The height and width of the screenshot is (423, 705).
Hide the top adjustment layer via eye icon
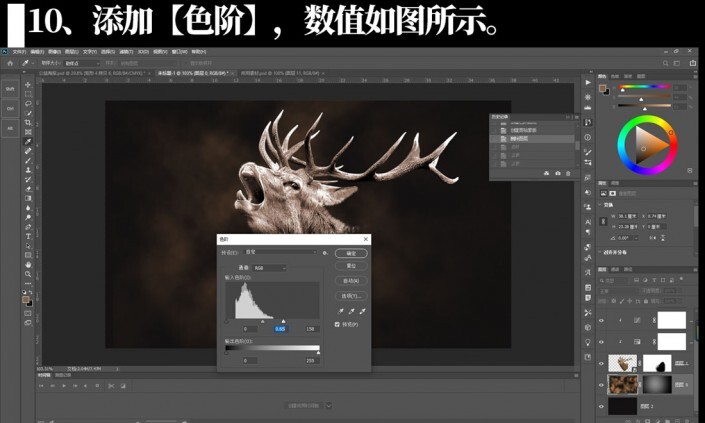pyautogui.click(x=601, y=321)
